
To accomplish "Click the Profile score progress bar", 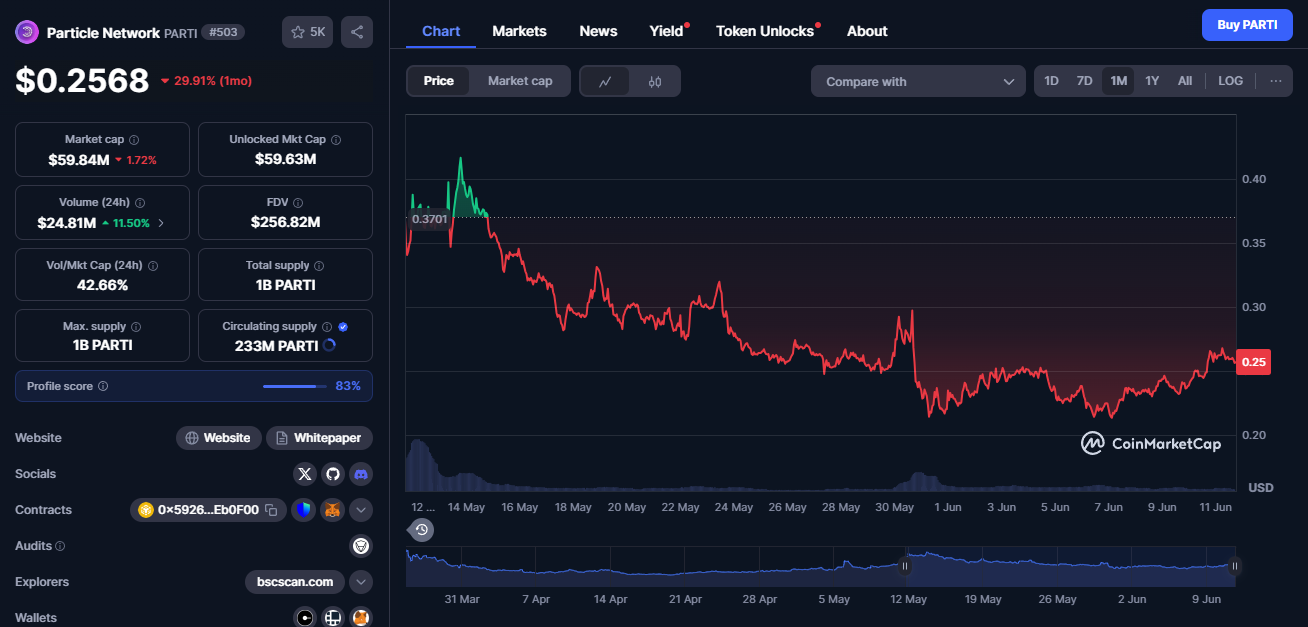I will click(x=295, y=386).
